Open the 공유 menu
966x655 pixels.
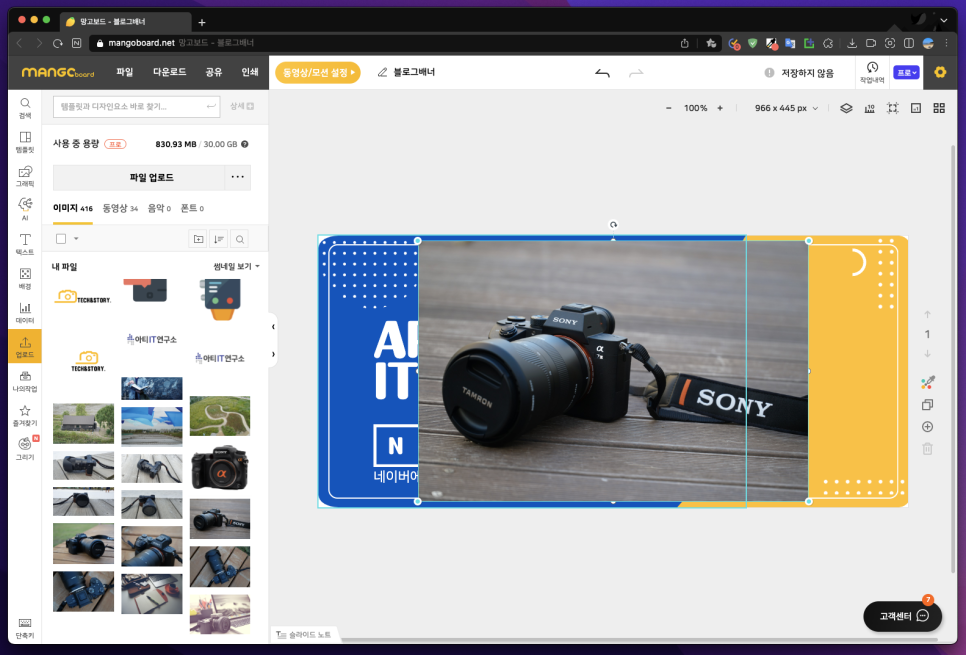(x=213, y=72)
